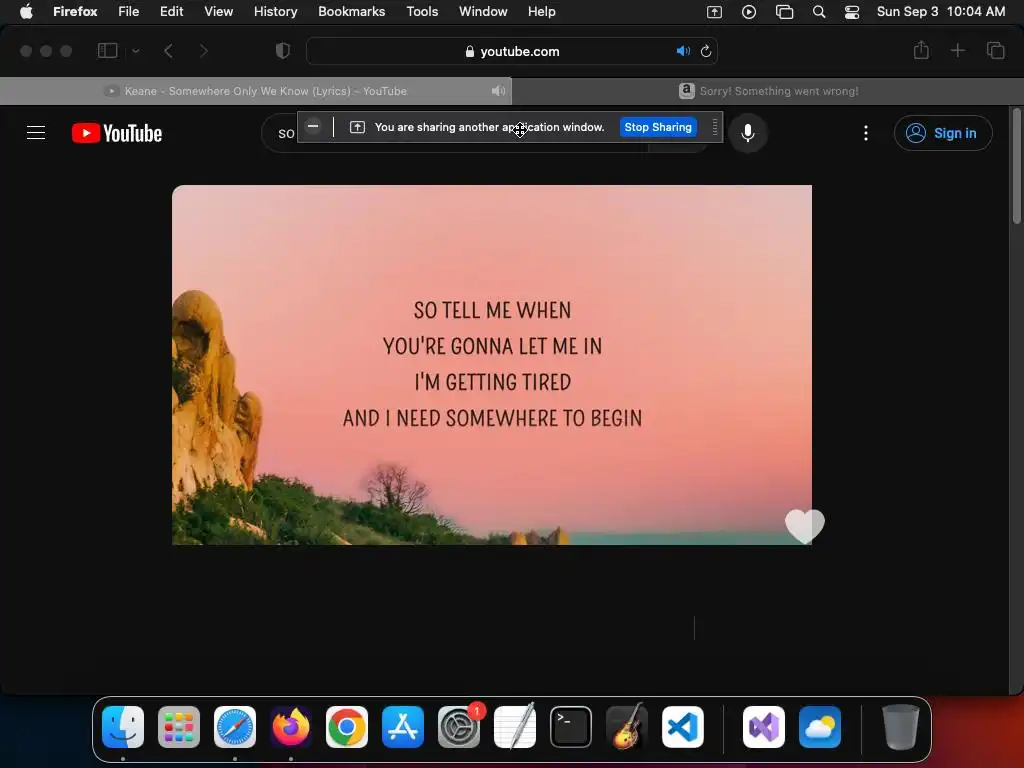1024x768 pixels.
Task: Open Safari from the dock
Action: coord(235,727)
